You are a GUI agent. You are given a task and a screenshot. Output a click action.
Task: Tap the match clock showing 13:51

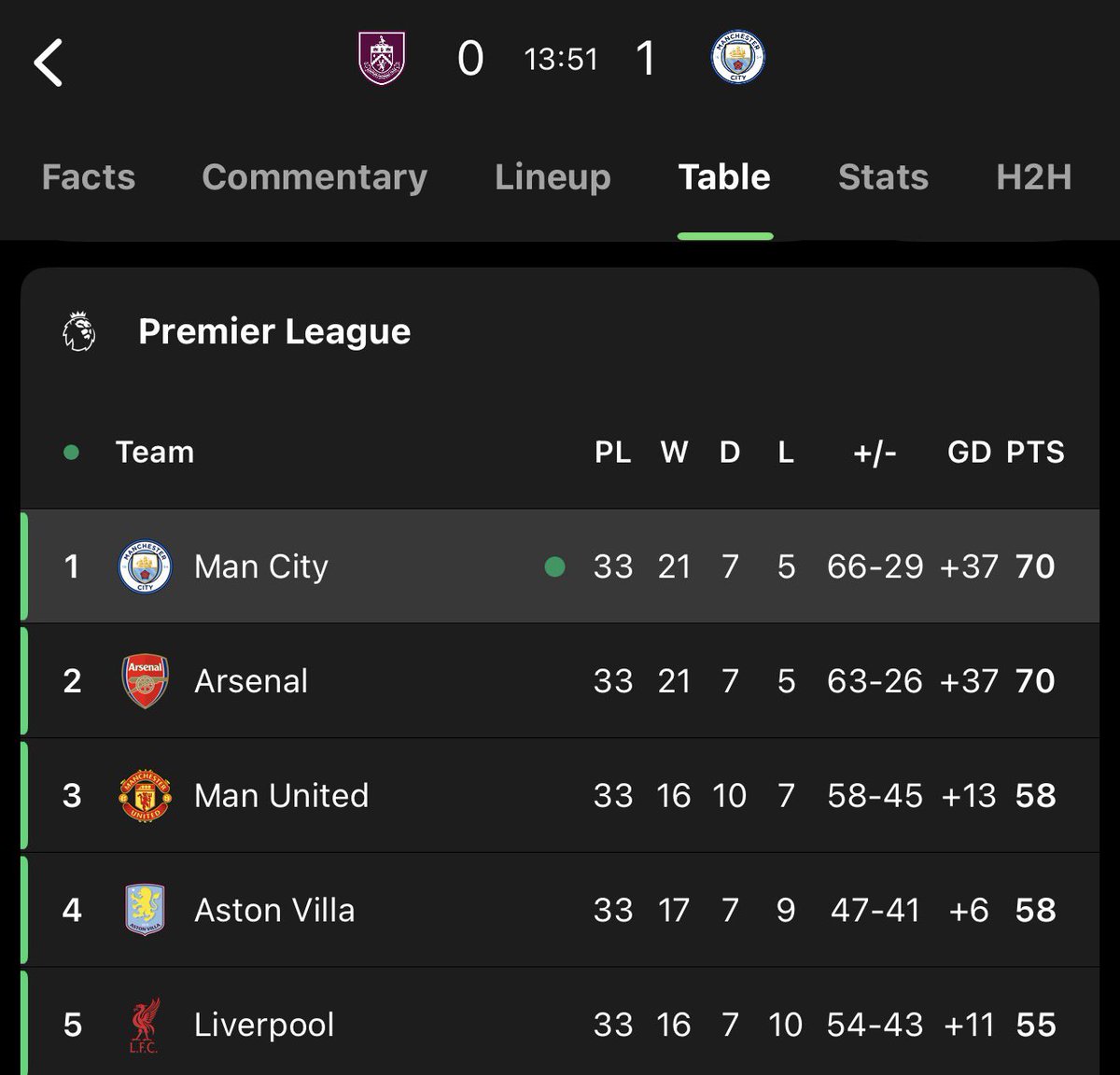click(560, 60)
